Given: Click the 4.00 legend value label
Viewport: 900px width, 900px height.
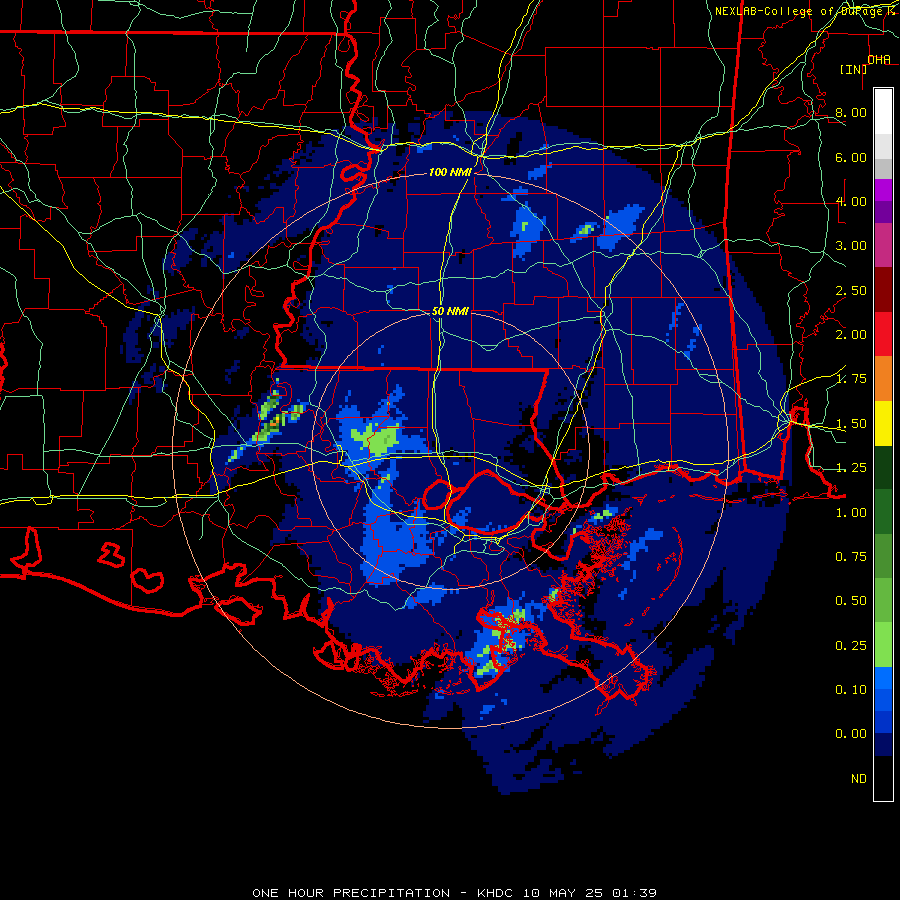Looking at the screenshot, I should 851,201.
